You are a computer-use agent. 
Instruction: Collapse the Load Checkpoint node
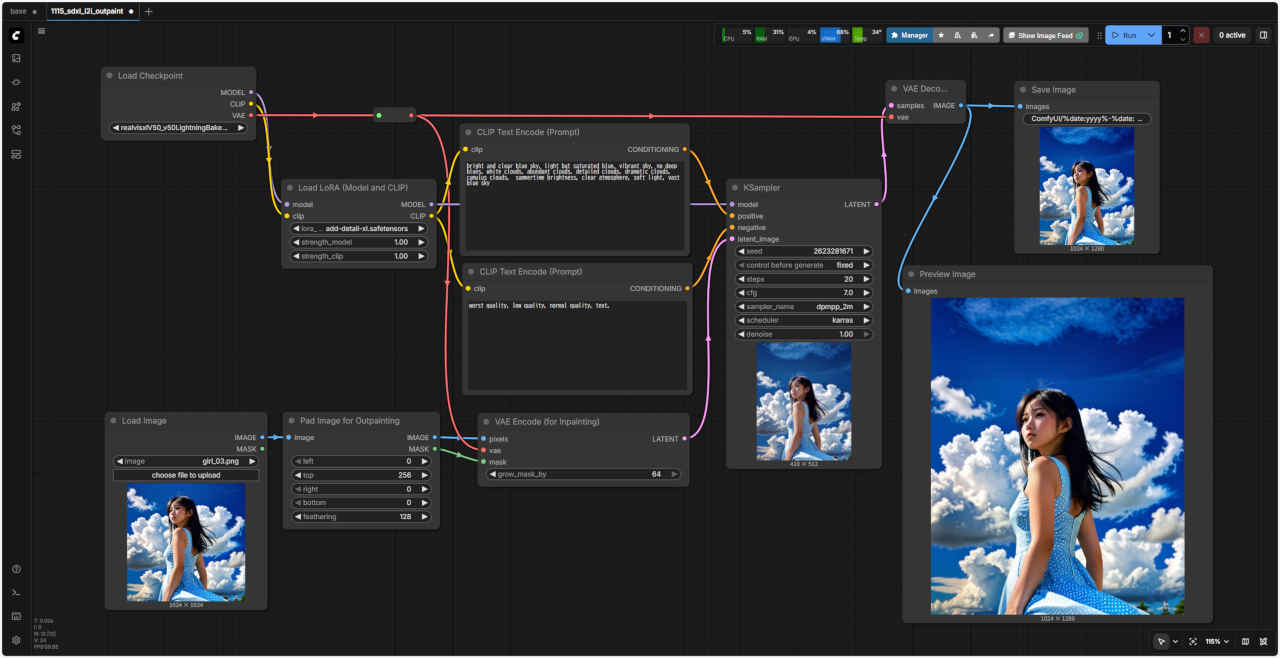(x=110, y=76)
